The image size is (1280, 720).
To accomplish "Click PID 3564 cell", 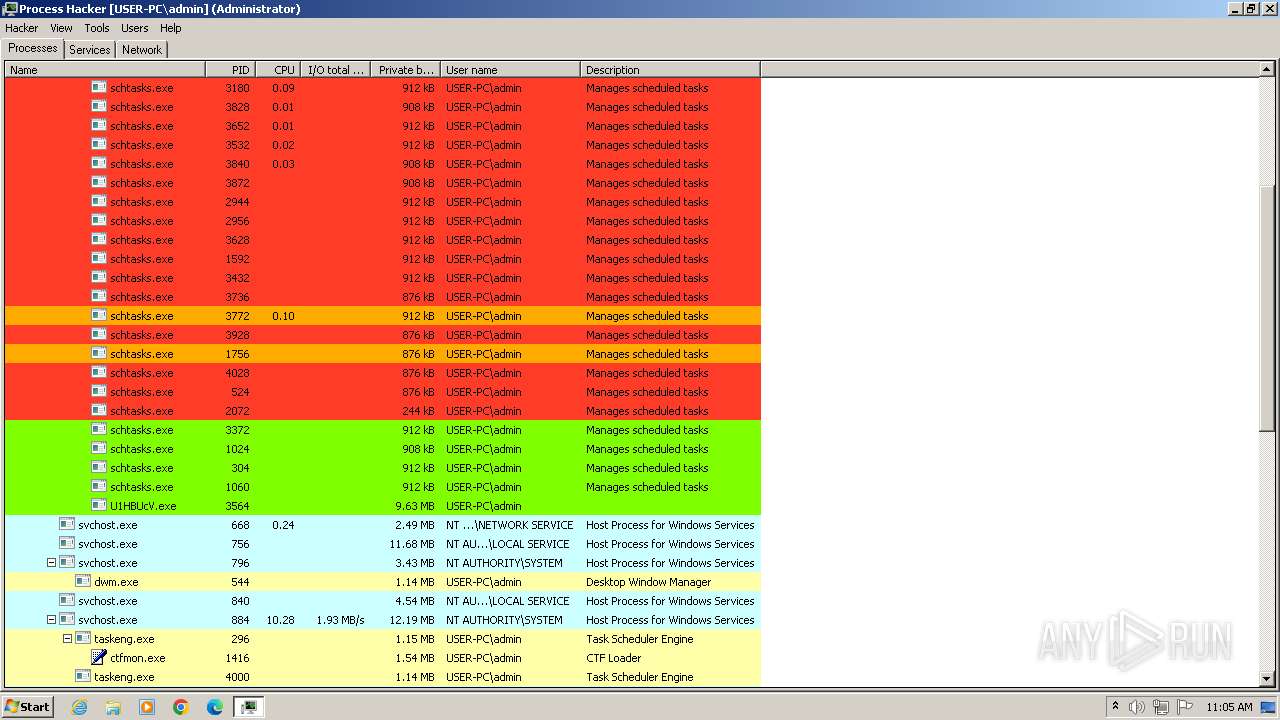I will 237,506.
